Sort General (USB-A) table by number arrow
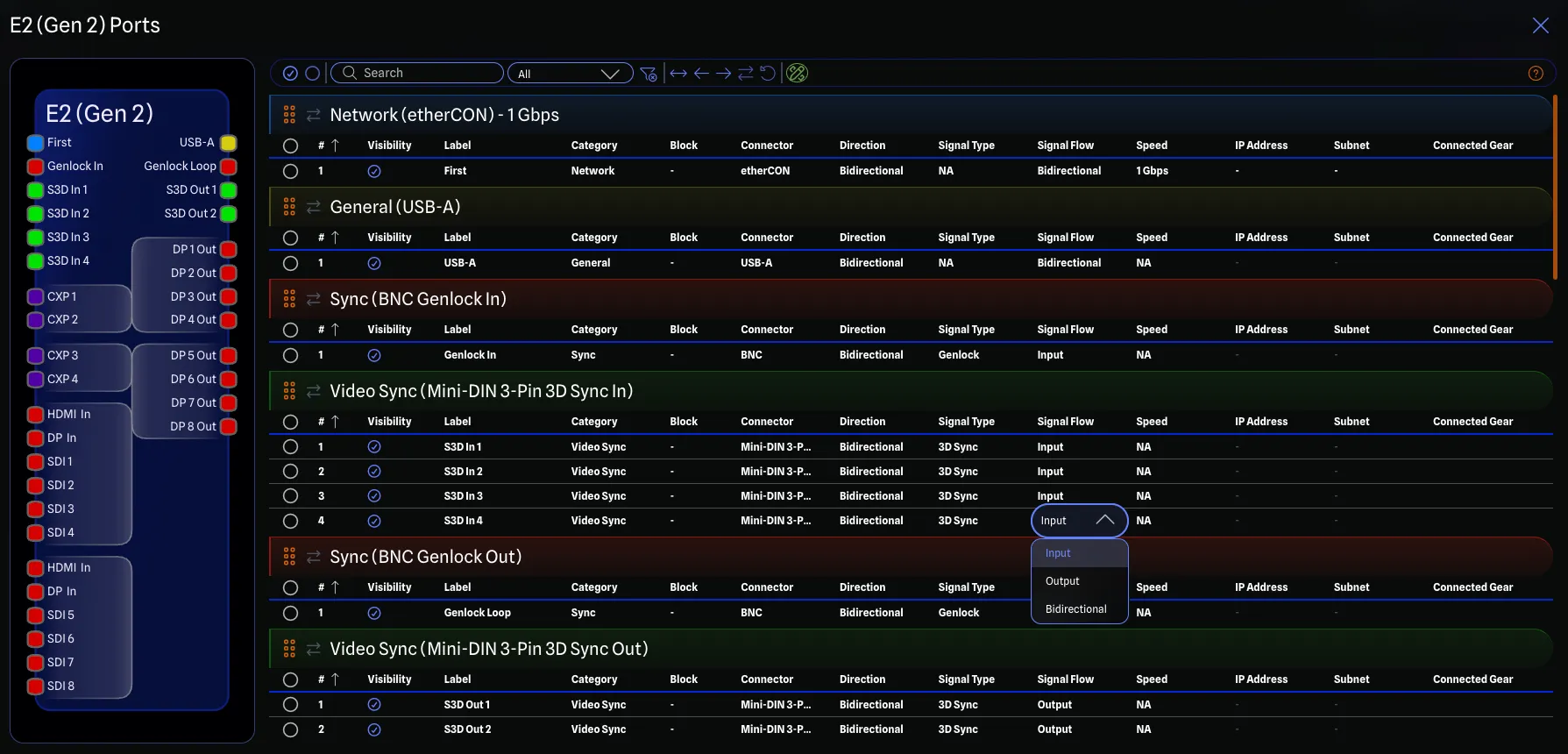 click(x=335, y=238)
